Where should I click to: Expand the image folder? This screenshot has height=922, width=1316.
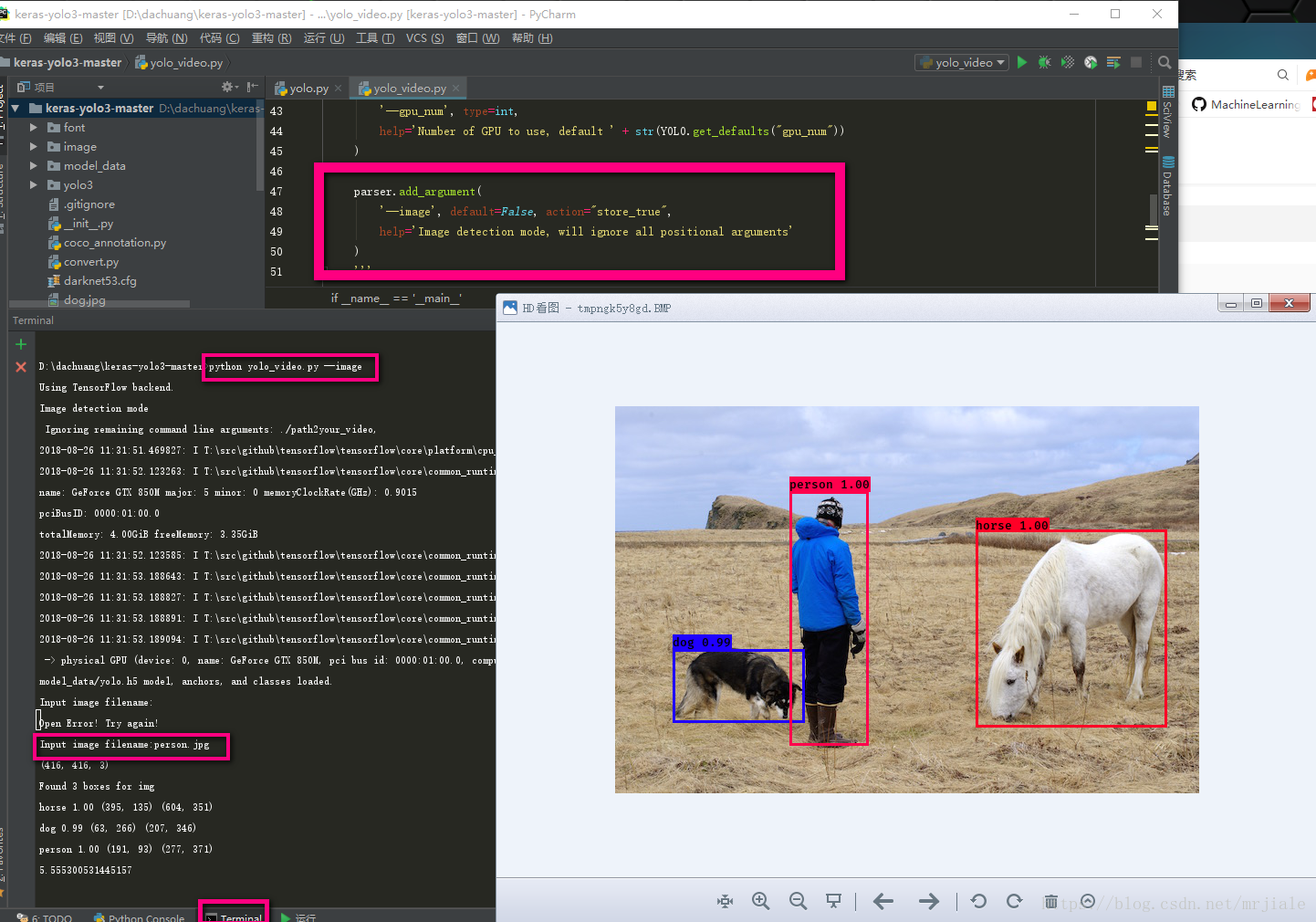[x=34, y=146]
